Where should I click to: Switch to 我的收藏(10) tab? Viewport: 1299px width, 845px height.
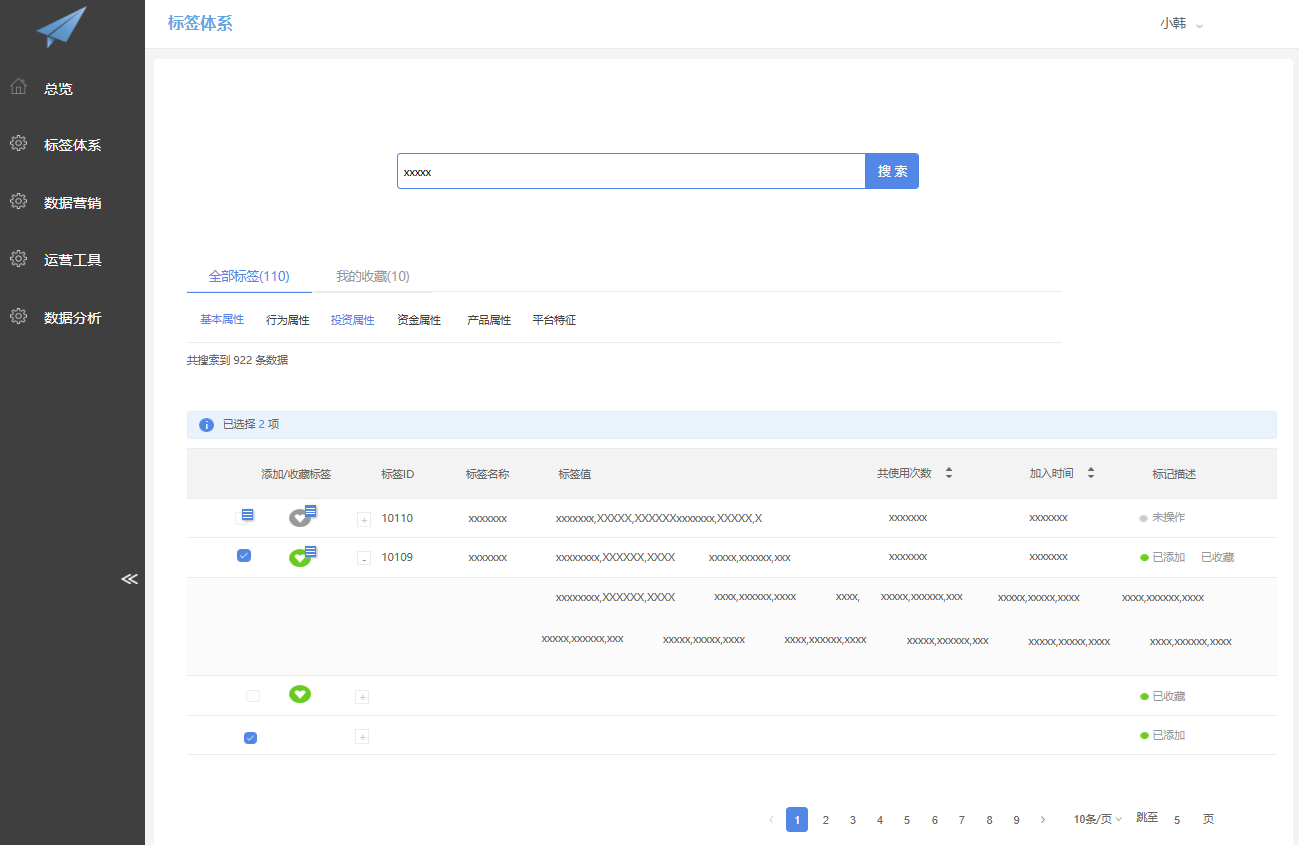click(372, 276)
